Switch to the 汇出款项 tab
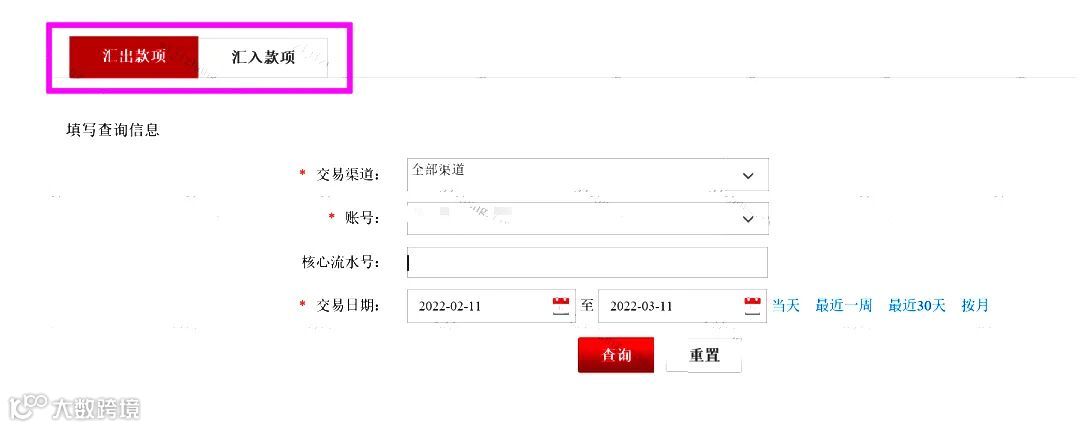Viewport: 1080px width, 428px height. pyautogui.click(x=134, y=57)
